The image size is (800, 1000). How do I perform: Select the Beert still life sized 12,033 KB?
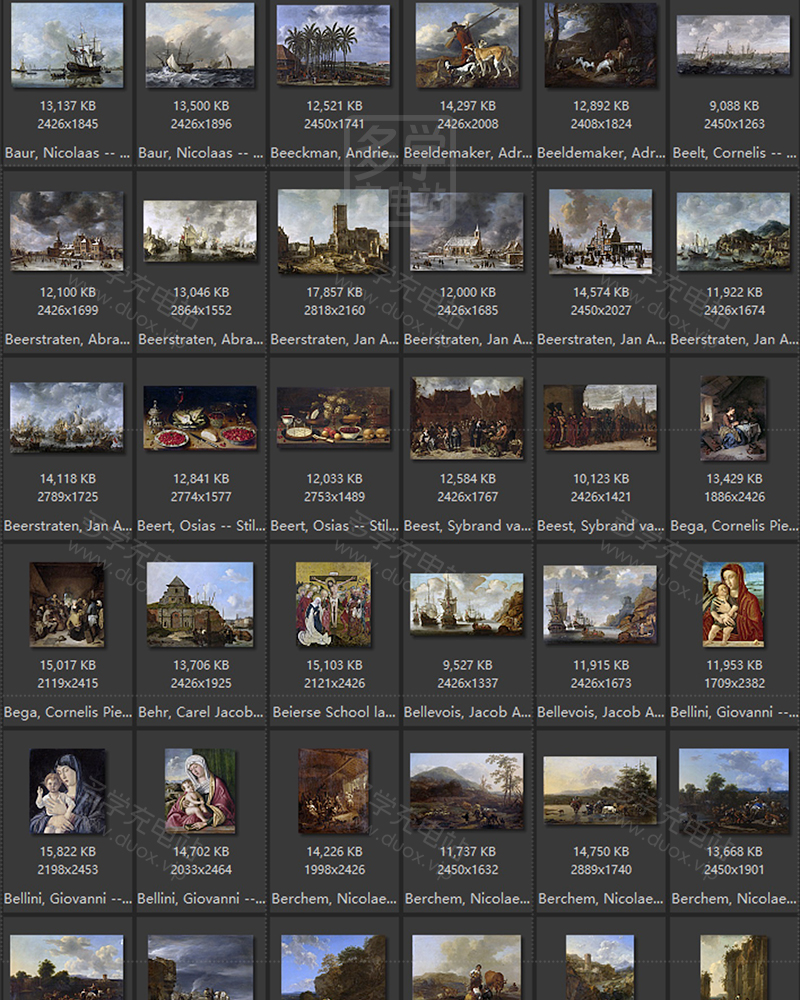(333, 418)
